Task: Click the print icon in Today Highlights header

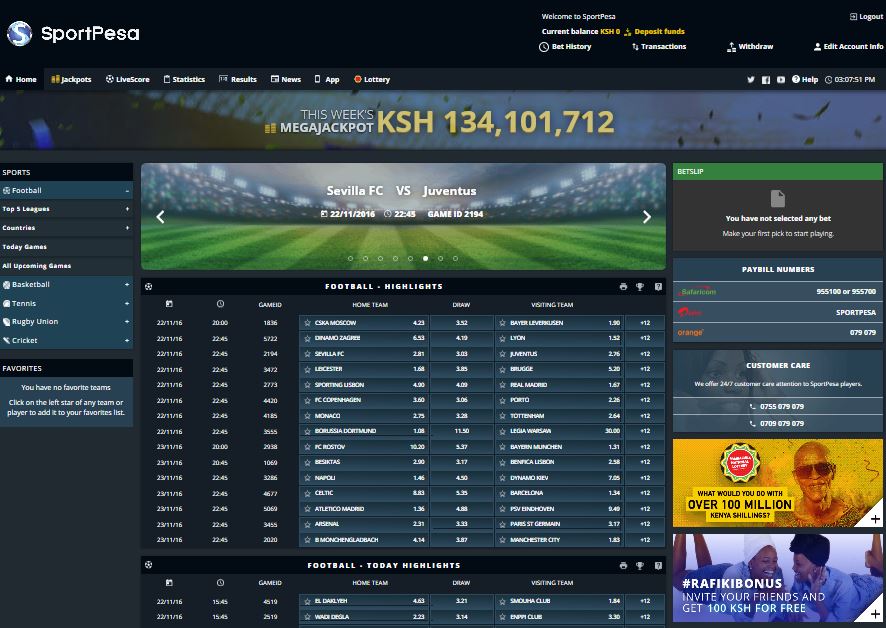Action: [623, 565]
